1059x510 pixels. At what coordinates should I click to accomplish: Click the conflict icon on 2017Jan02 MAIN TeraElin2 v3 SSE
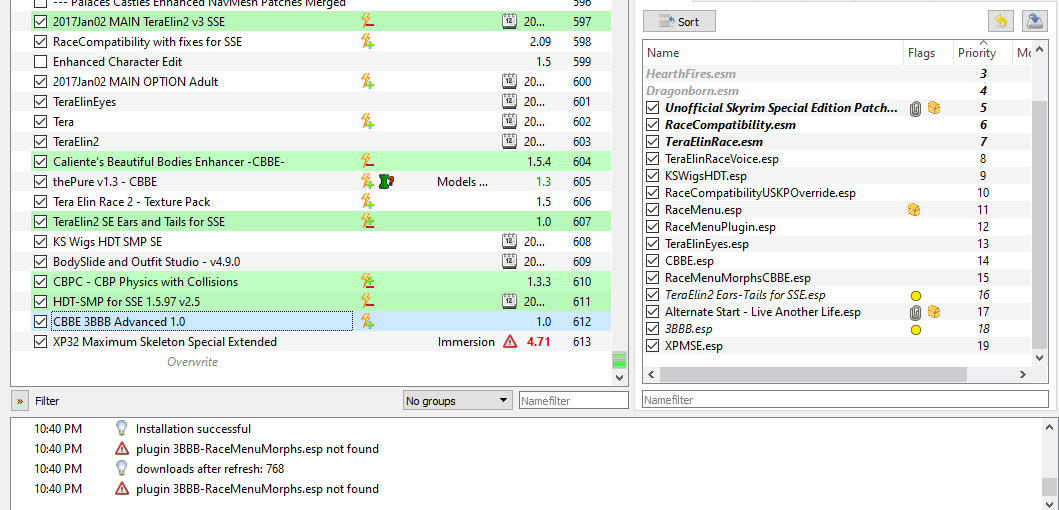click(367, 22)
